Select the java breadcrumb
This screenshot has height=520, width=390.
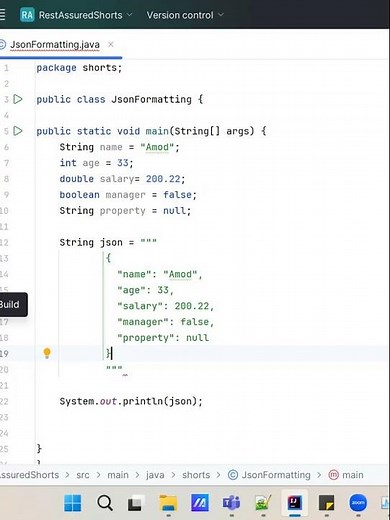click(x=155, y=475)
